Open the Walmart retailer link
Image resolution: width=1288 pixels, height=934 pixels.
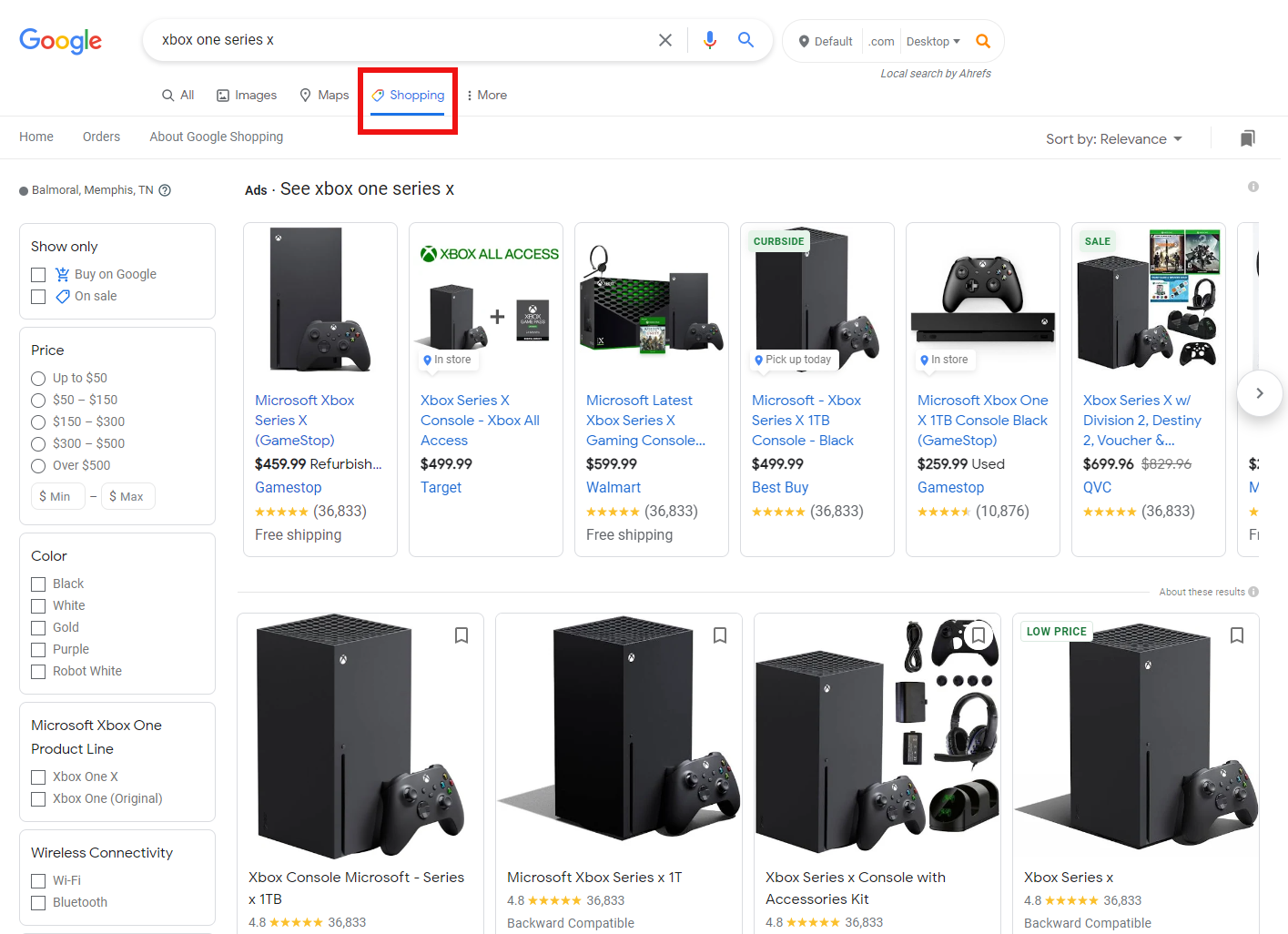click(613, 487)
